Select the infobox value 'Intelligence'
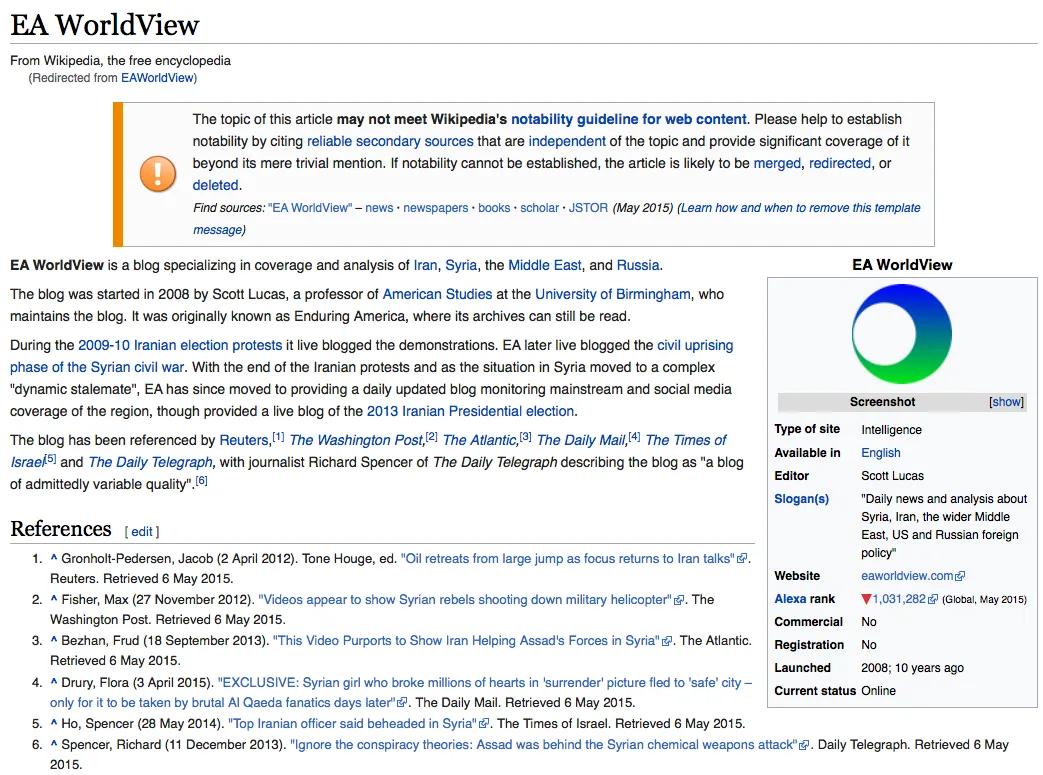1043x775 pixels. click(x=891, y=430)
